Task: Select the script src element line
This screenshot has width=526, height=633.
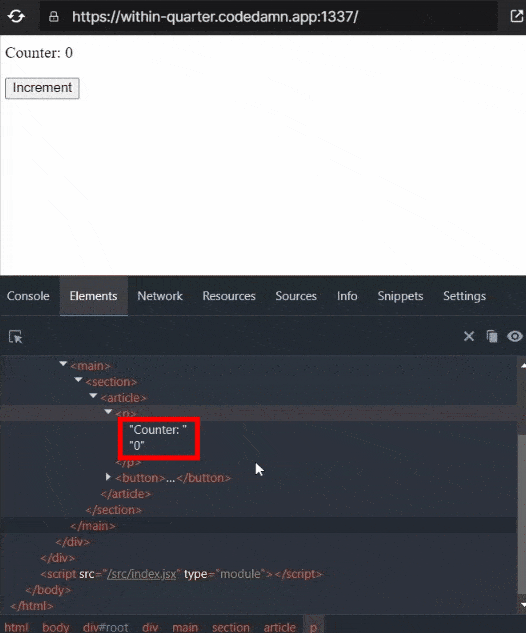Action: tap(181, 574)
